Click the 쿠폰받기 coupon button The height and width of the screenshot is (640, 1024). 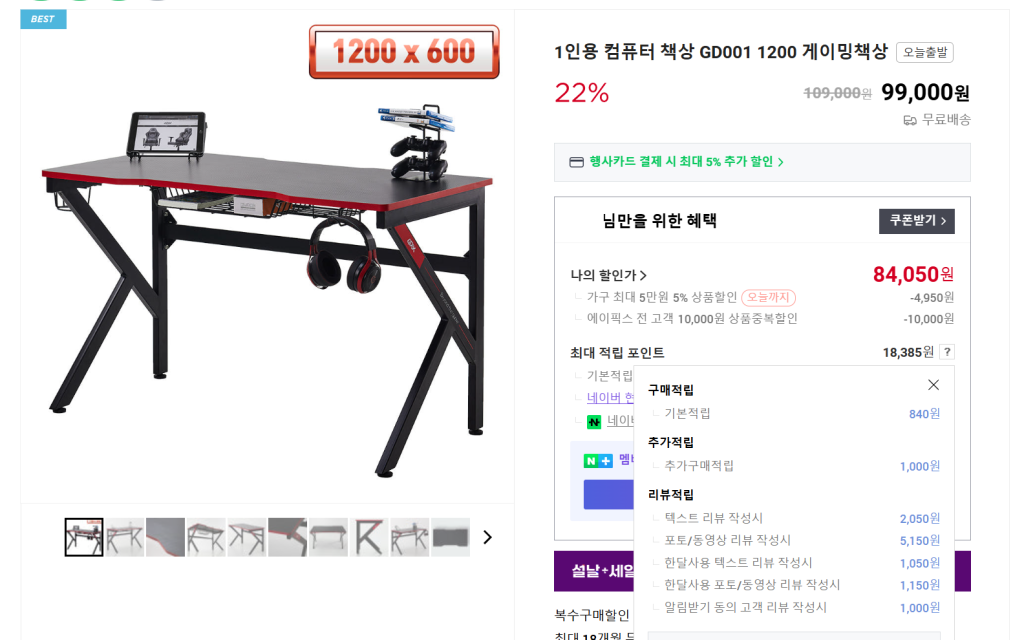(916, 221)
